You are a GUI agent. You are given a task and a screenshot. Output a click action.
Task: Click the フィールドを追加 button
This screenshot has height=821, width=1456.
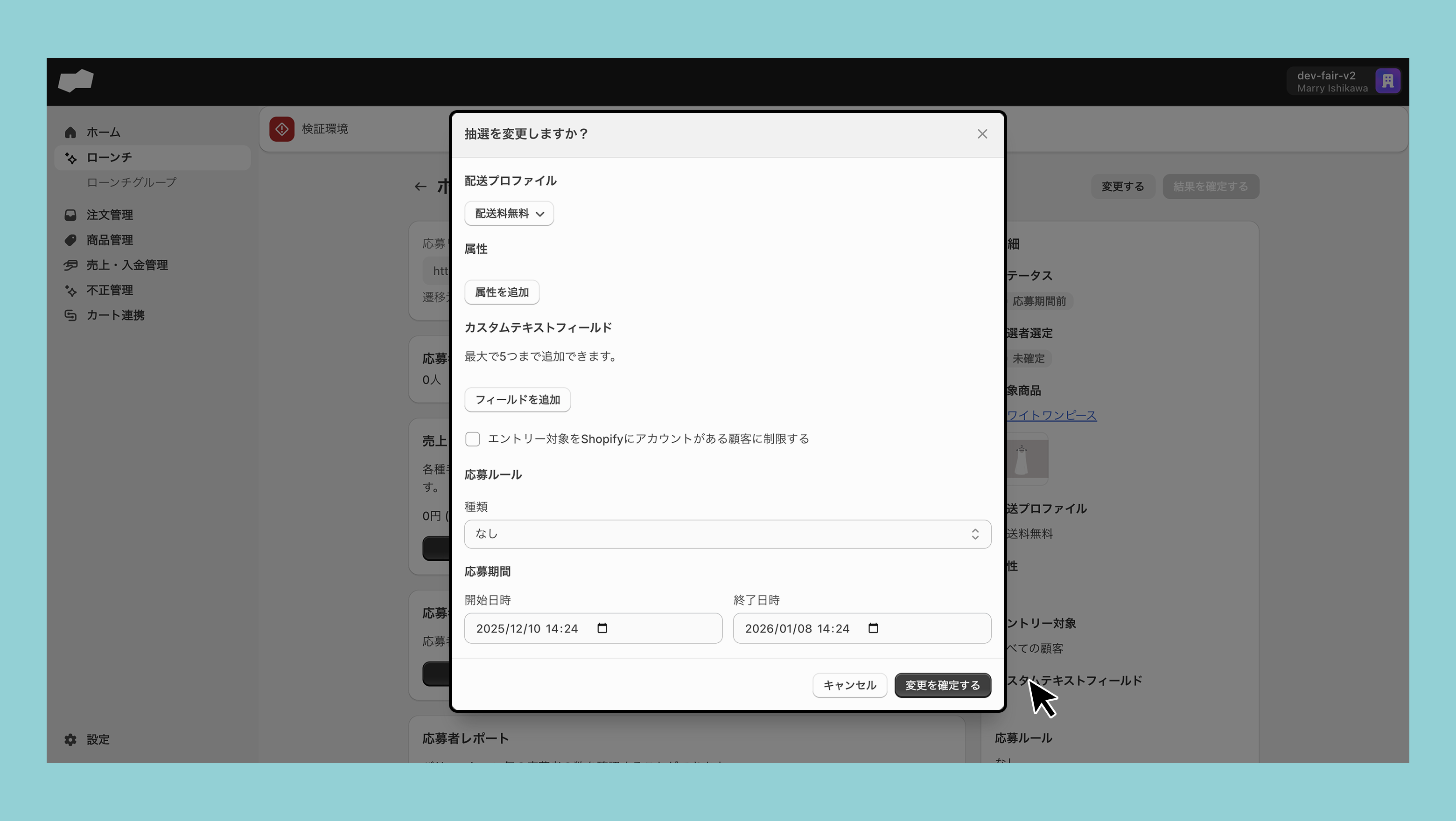click(517, 399)
